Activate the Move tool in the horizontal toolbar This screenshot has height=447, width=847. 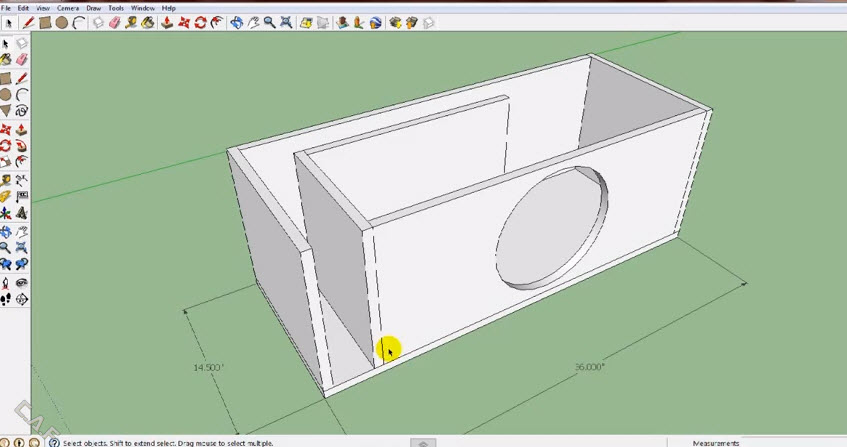184,23
